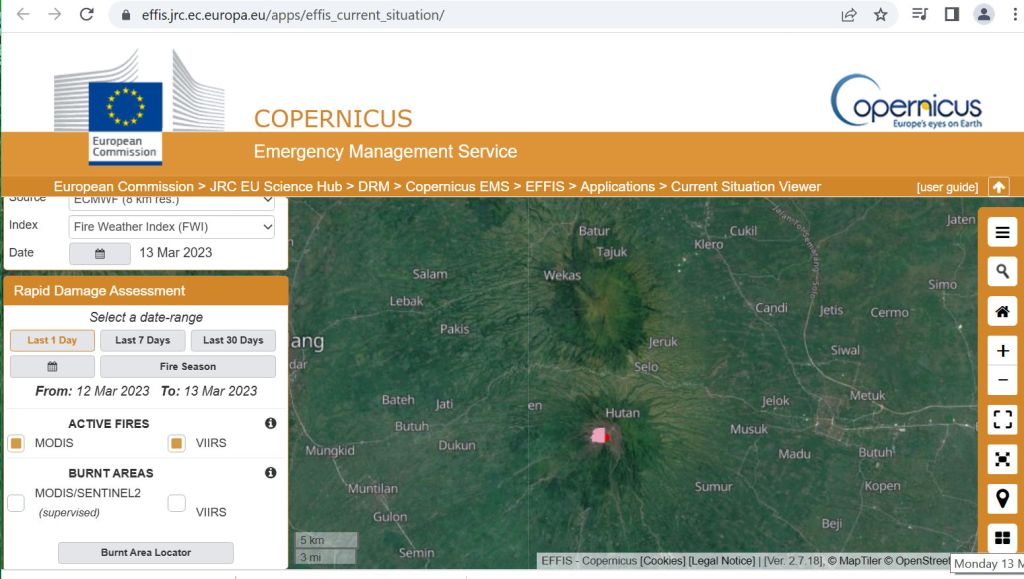Reset map with the home icon

[x=1002, y=312]
